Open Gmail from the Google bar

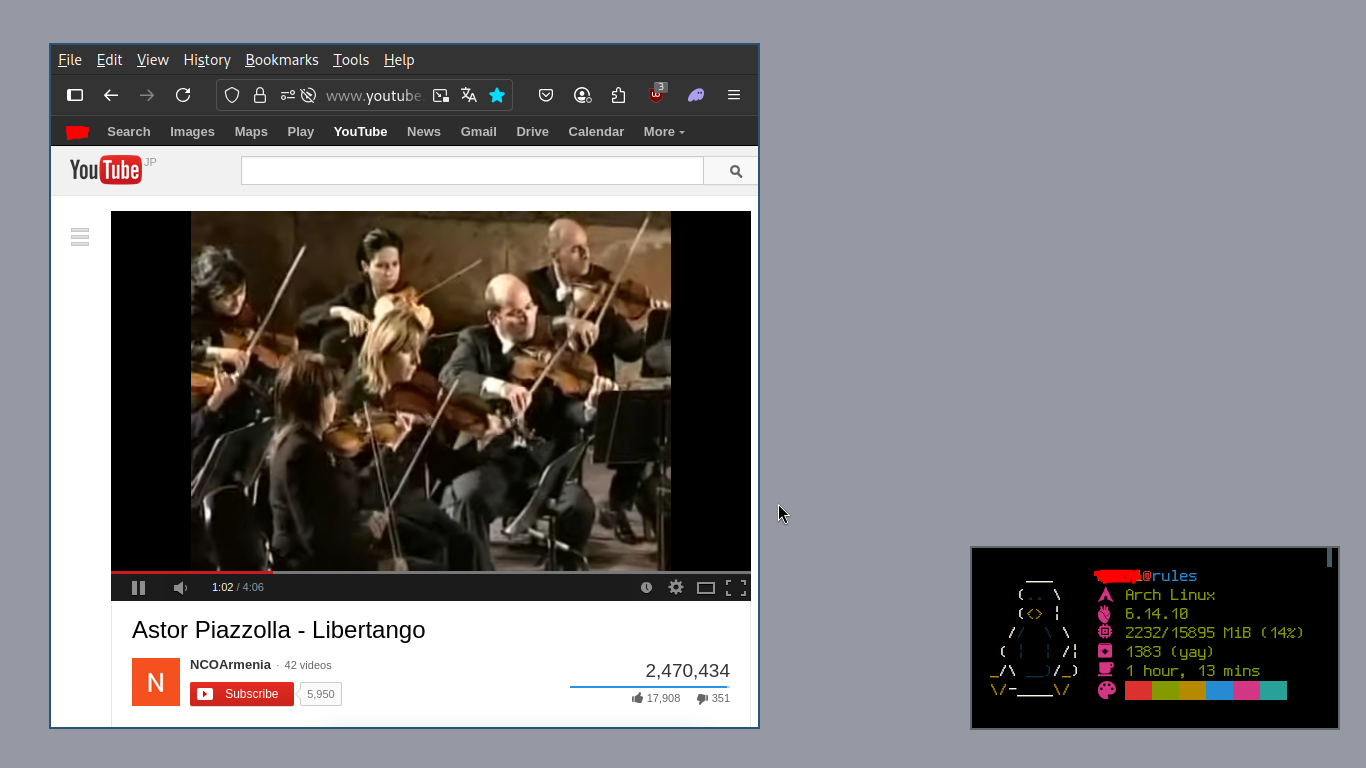(478, 132)
